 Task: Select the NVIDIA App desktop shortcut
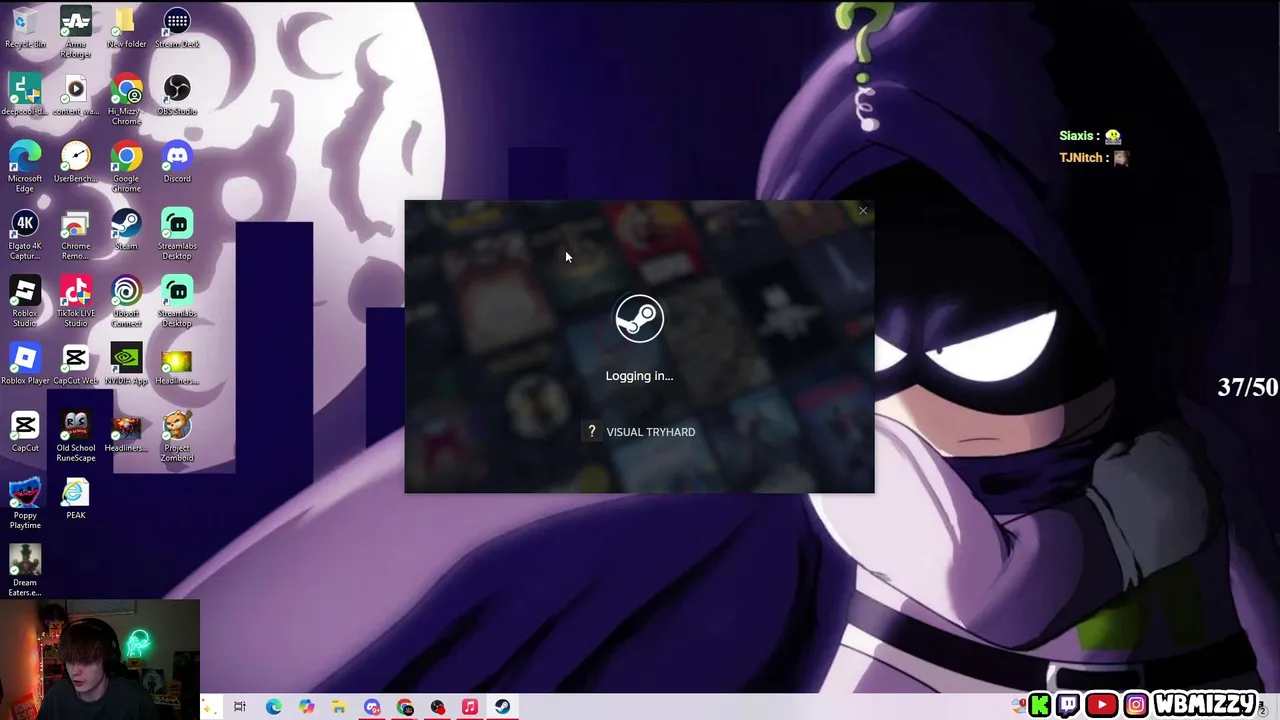126,364
